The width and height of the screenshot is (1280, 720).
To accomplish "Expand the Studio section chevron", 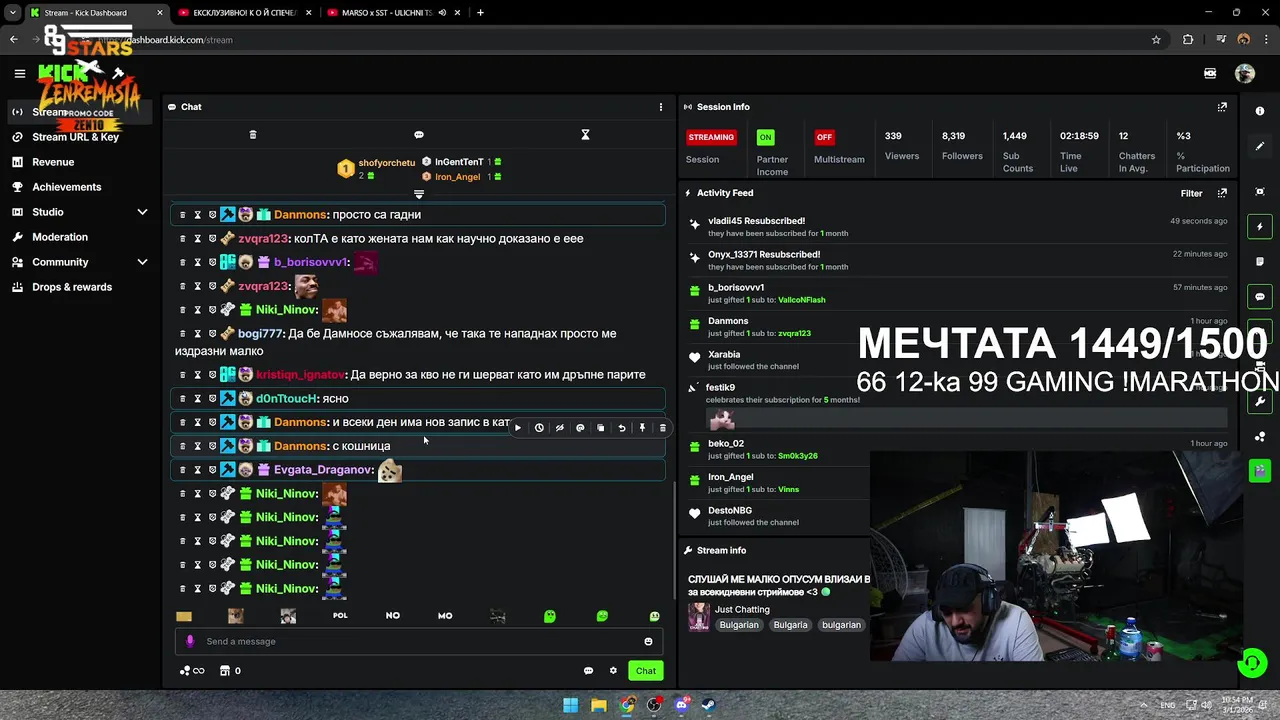I will (142, 212).
